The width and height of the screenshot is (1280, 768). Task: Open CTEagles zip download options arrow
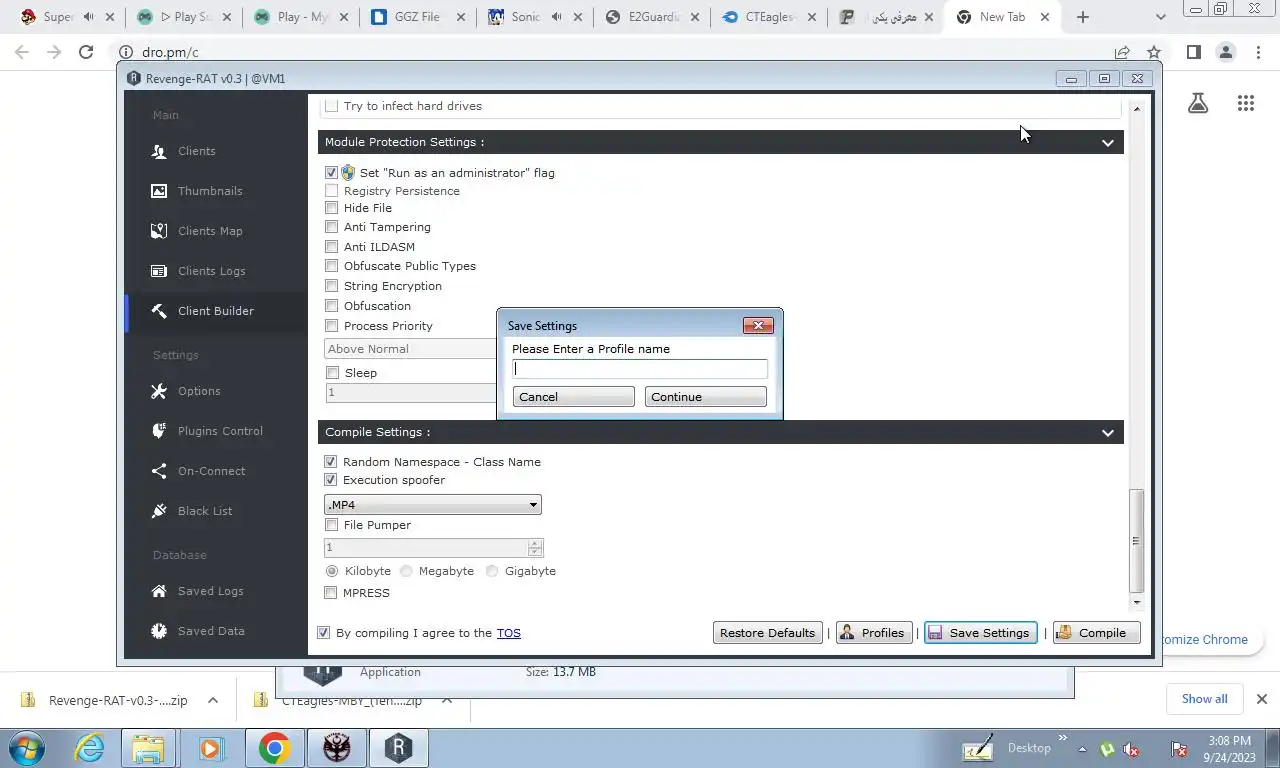coord(447,701)
